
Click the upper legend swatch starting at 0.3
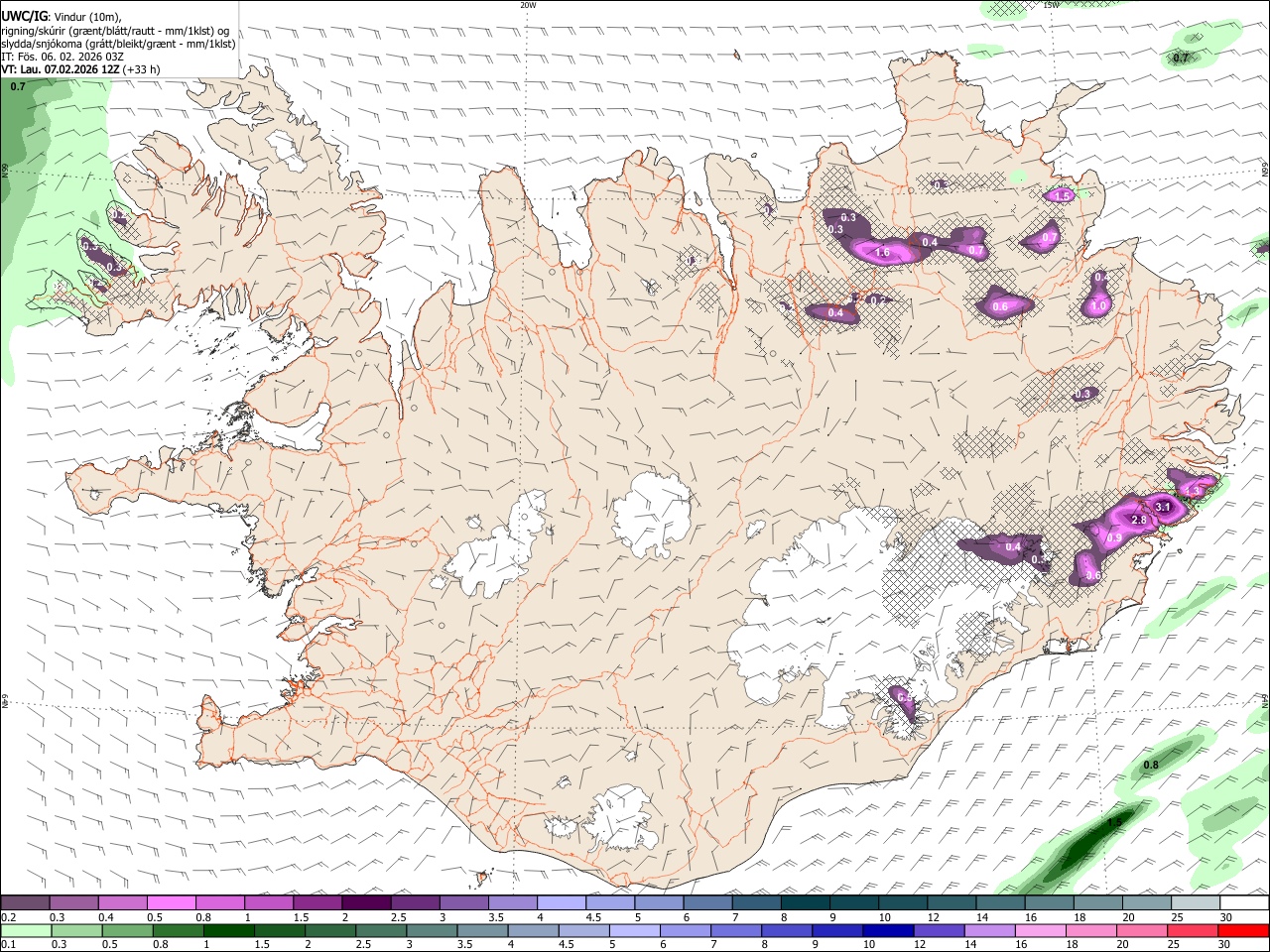pyautogui.click(x=74, y=902)
